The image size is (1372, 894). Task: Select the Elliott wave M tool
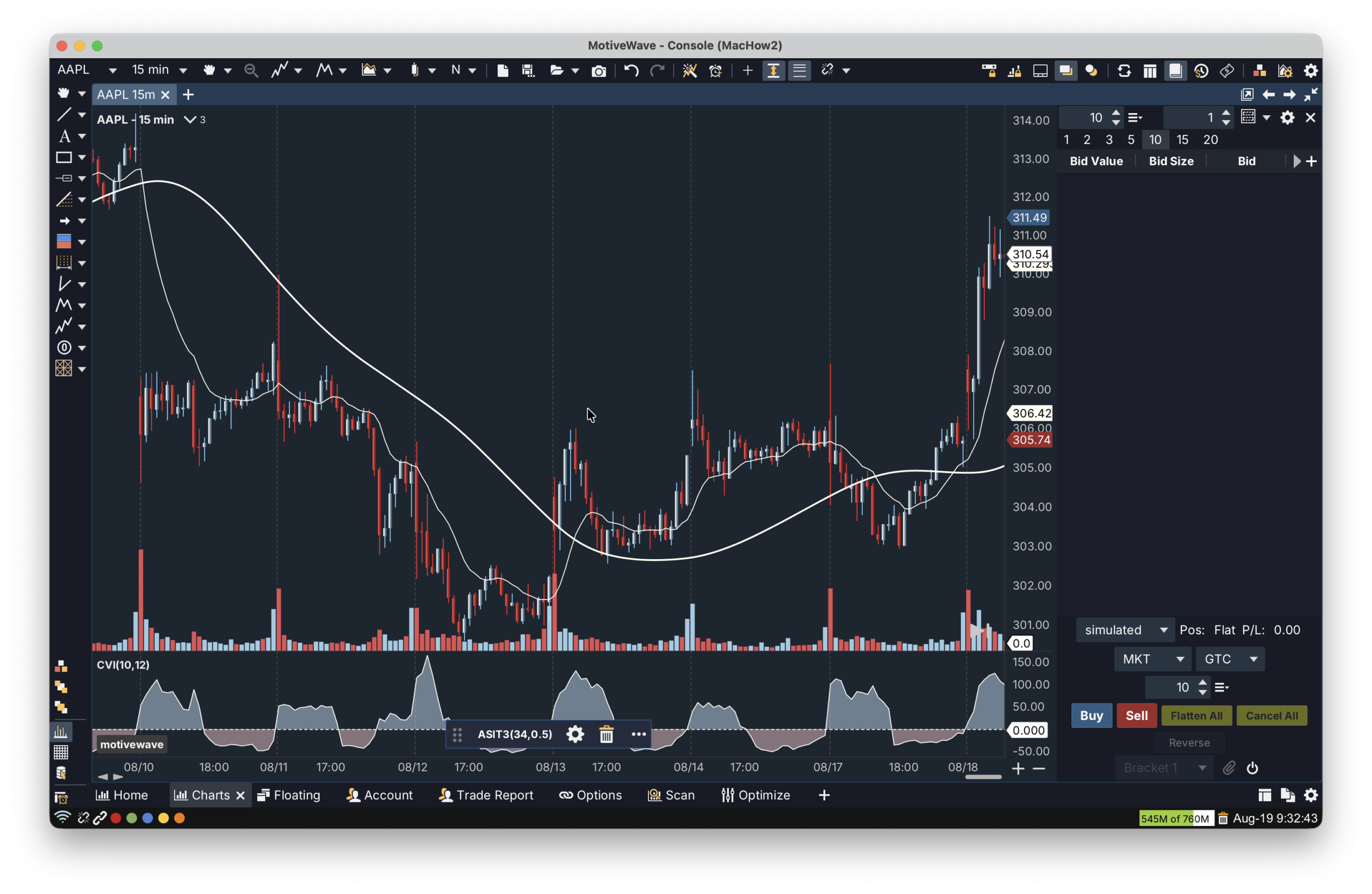[64, 305]
